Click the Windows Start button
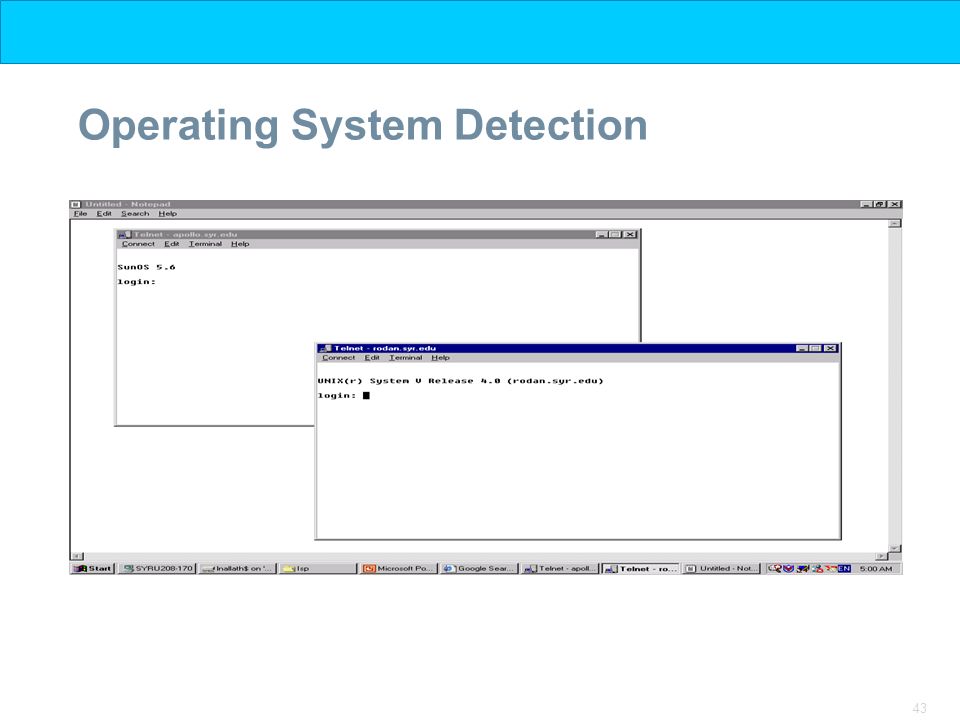Screen dimensions: 960x720 pos(92,568)
